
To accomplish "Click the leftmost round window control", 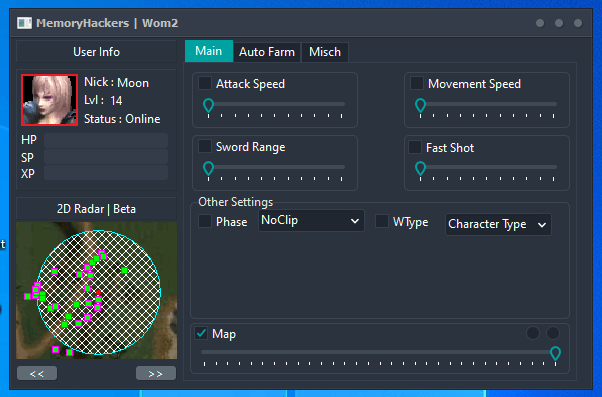I will click(x=540, y=23).
